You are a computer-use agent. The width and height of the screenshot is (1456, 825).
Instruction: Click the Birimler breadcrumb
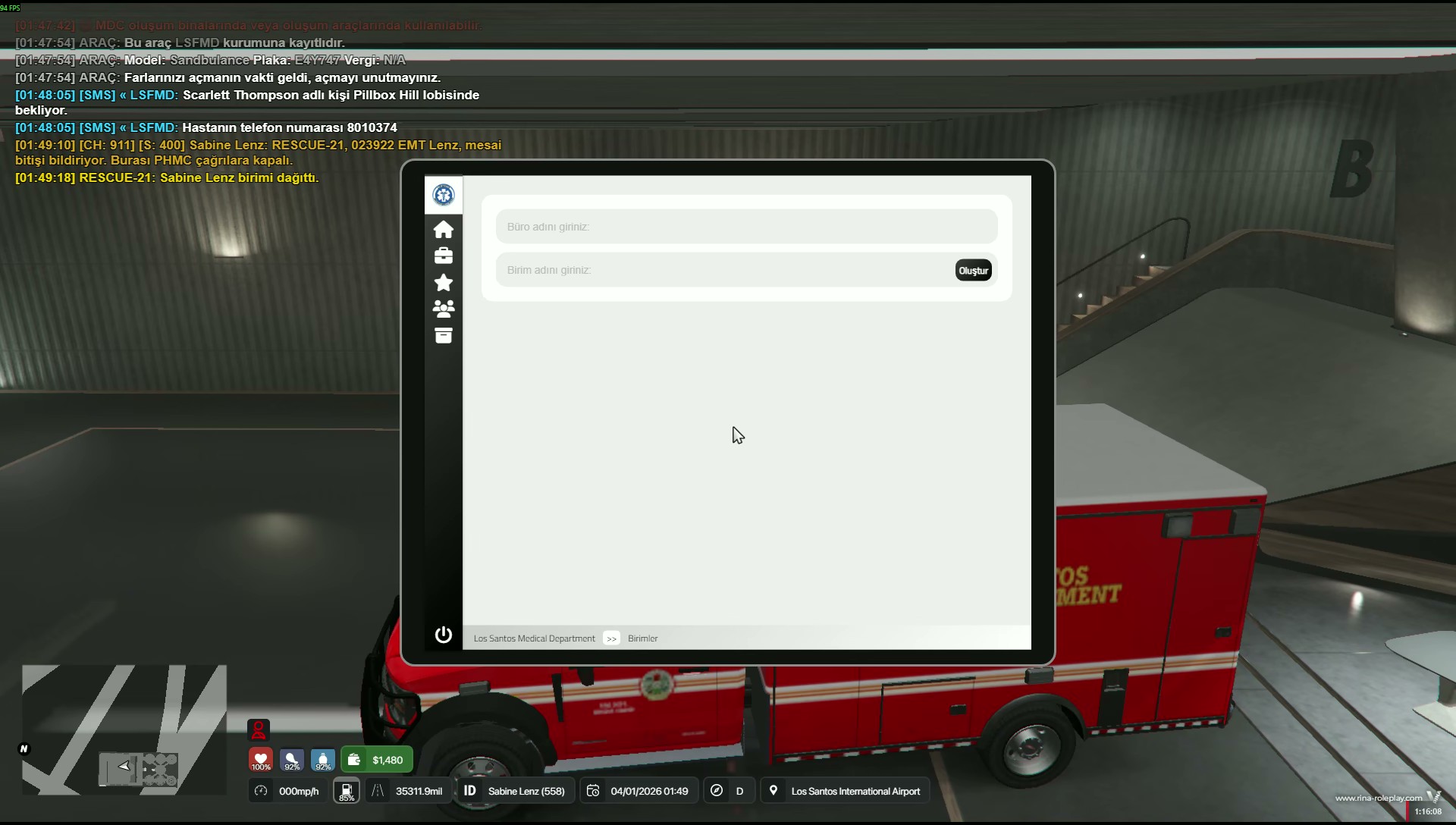click(643, 638)
